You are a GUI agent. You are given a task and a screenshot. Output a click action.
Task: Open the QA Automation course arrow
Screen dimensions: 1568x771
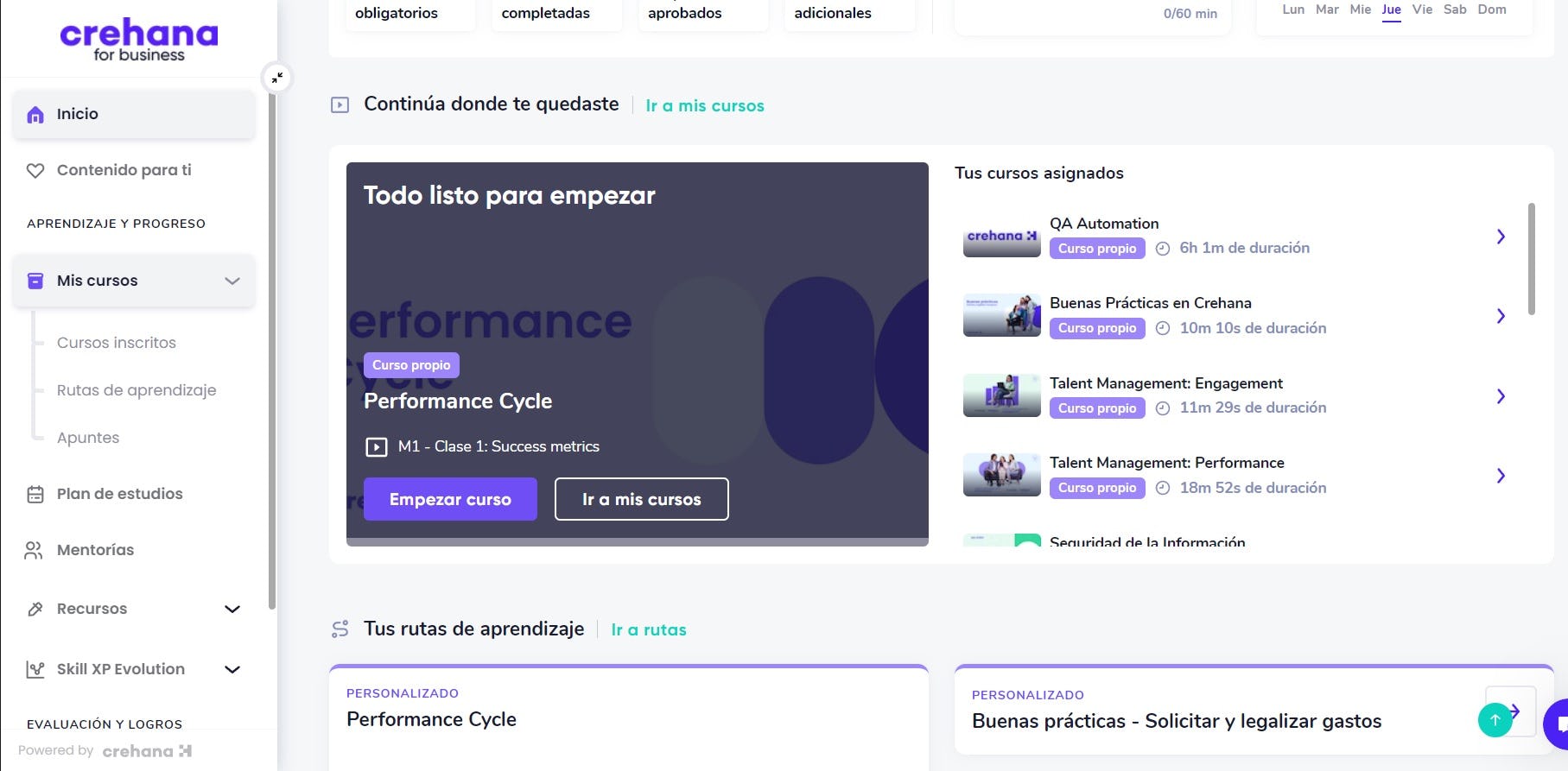(1501, 237)
